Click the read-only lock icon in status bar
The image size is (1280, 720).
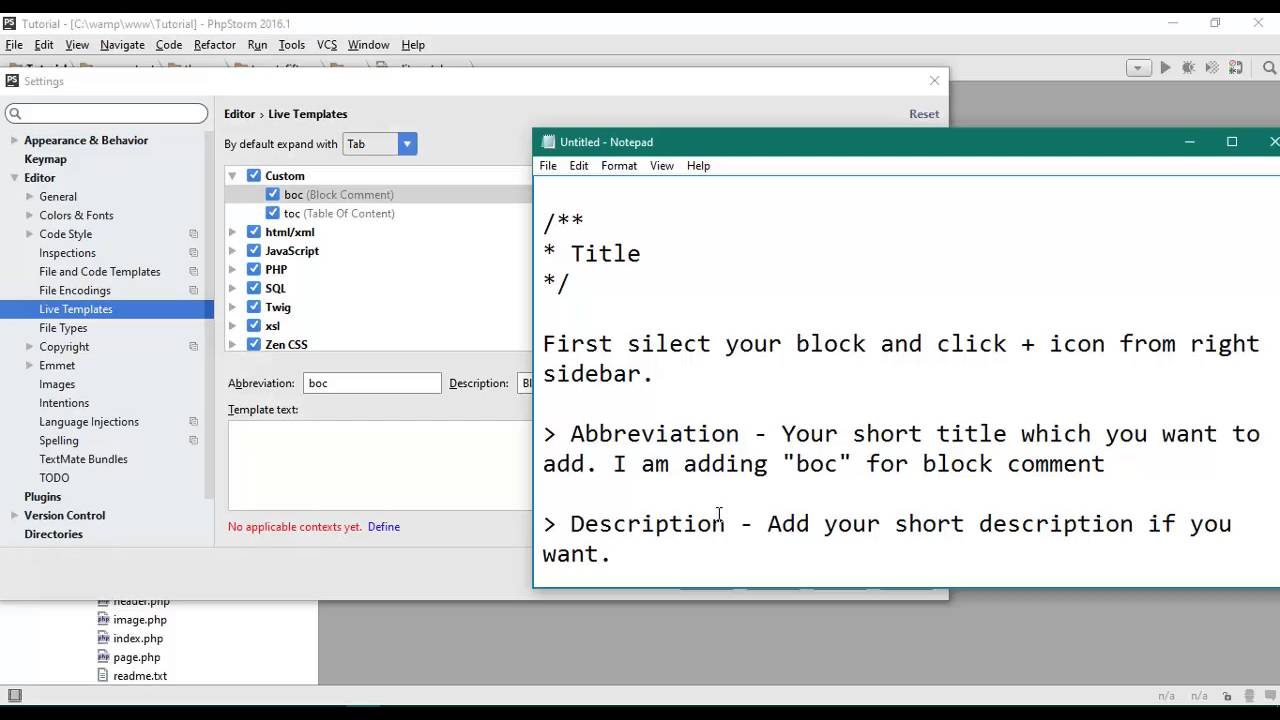(1229, 695)
